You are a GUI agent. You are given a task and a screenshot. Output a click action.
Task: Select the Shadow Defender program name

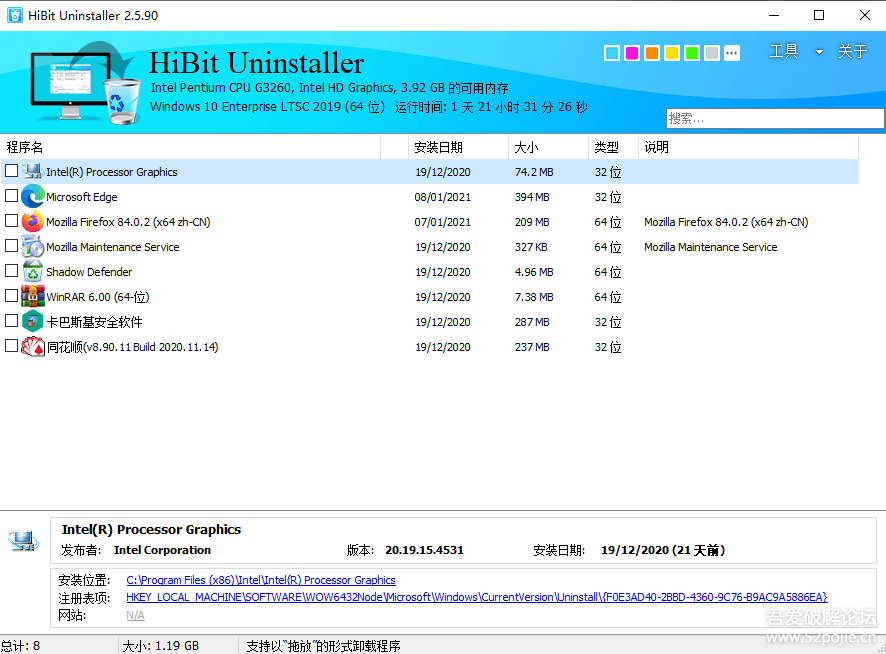(x=89, y=272)
